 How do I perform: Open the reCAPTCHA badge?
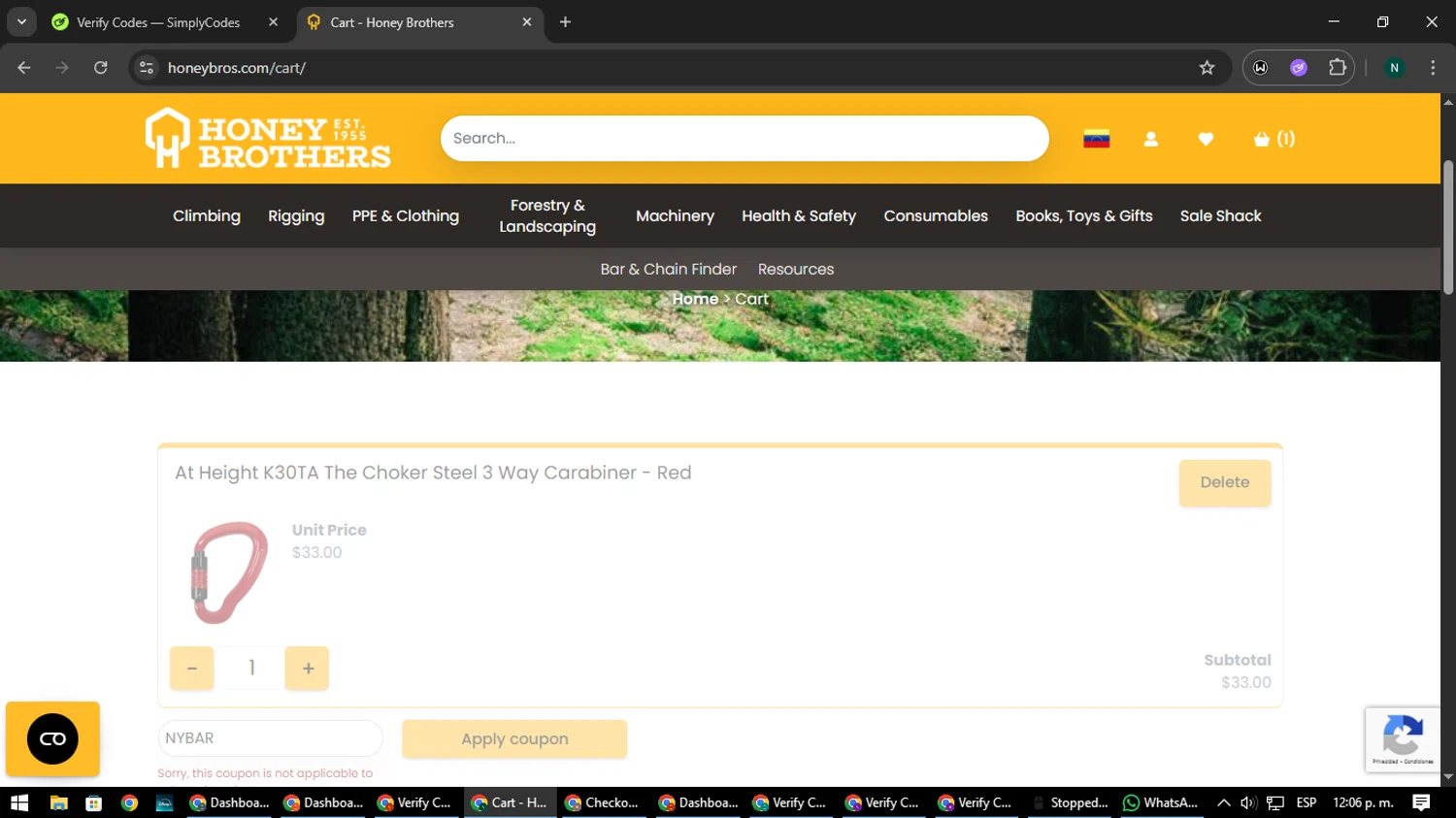pos(1403,739)
